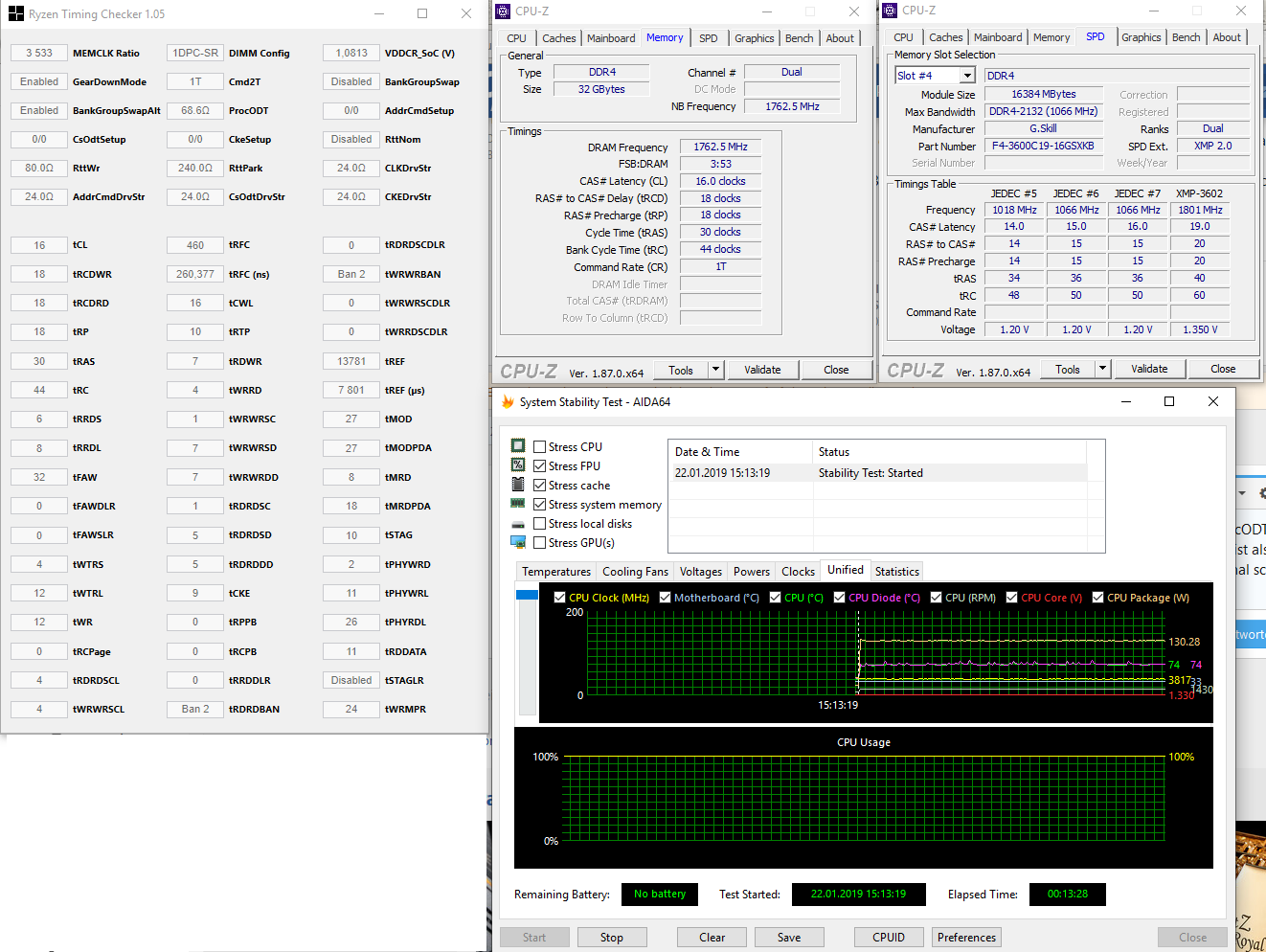
Task: Toggle CPU Clock (MHz) graph checkbox
Action: click(x=559, y=598)
